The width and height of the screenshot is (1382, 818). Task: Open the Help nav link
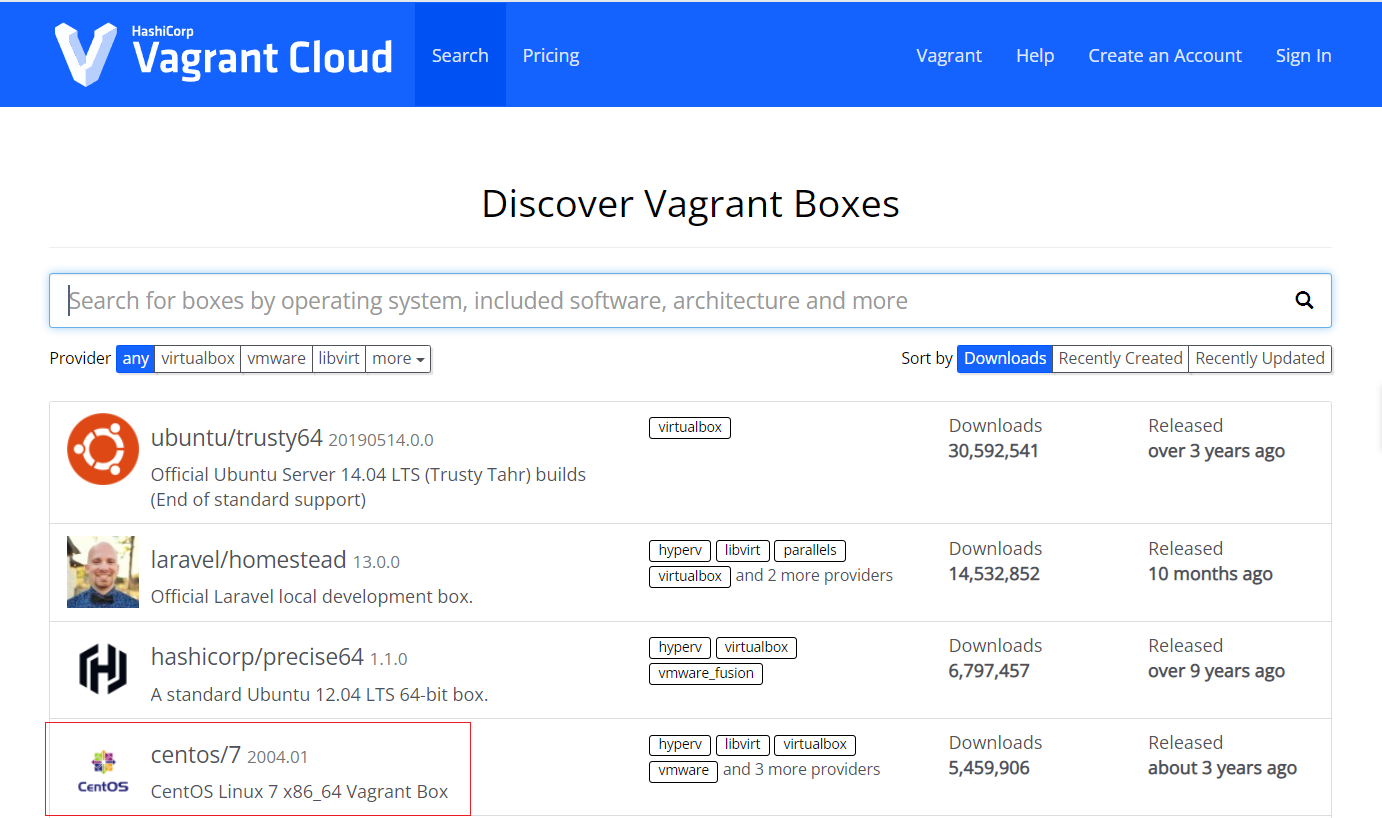[1035, 55]
